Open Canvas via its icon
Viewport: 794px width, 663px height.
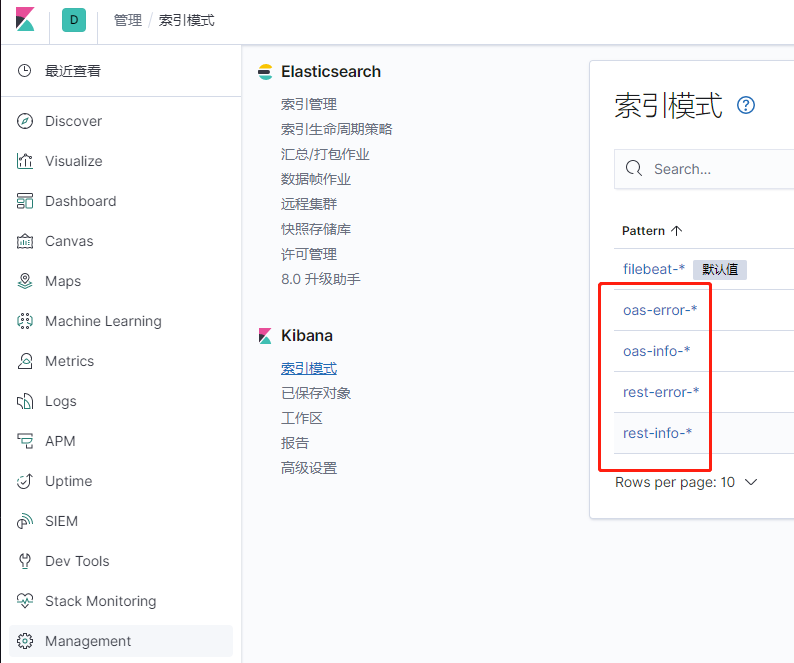[x=25, y=241]
